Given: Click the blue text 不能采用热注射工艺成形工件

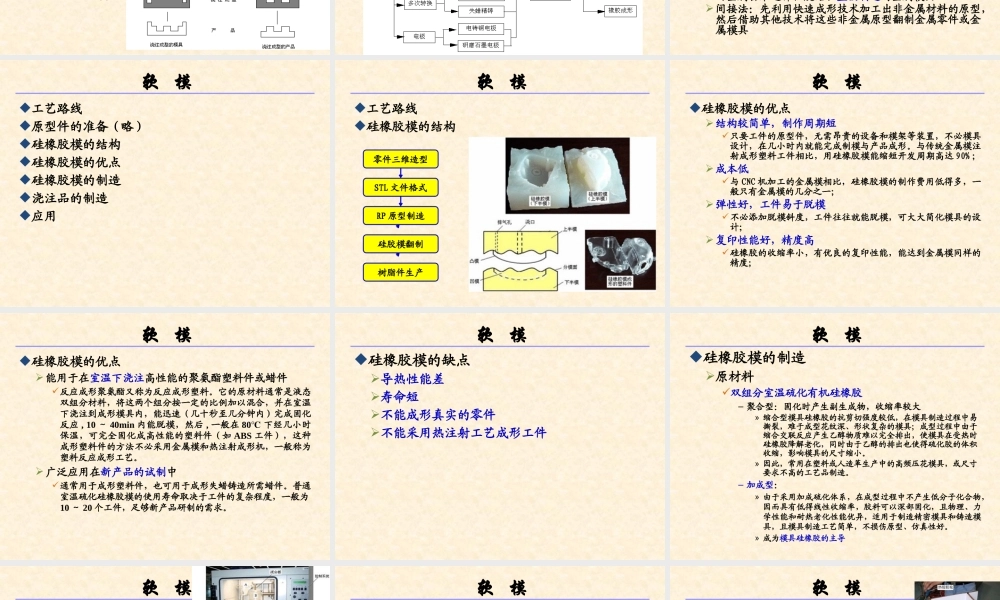Looking at the screenshot, I should 463,432.
